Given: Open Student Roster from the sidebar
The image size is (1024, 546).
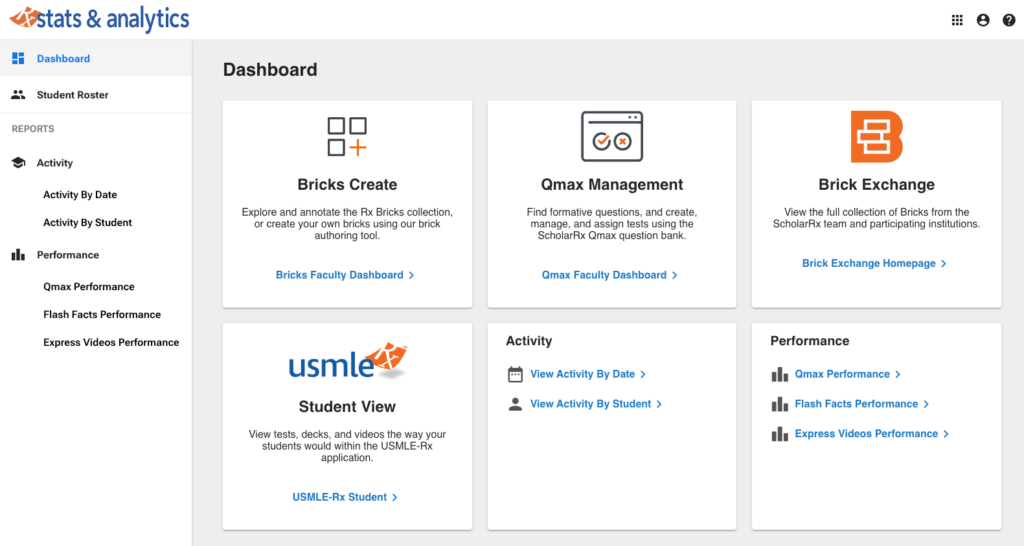Looking at the screenshot, I should (x=72, y=95).
